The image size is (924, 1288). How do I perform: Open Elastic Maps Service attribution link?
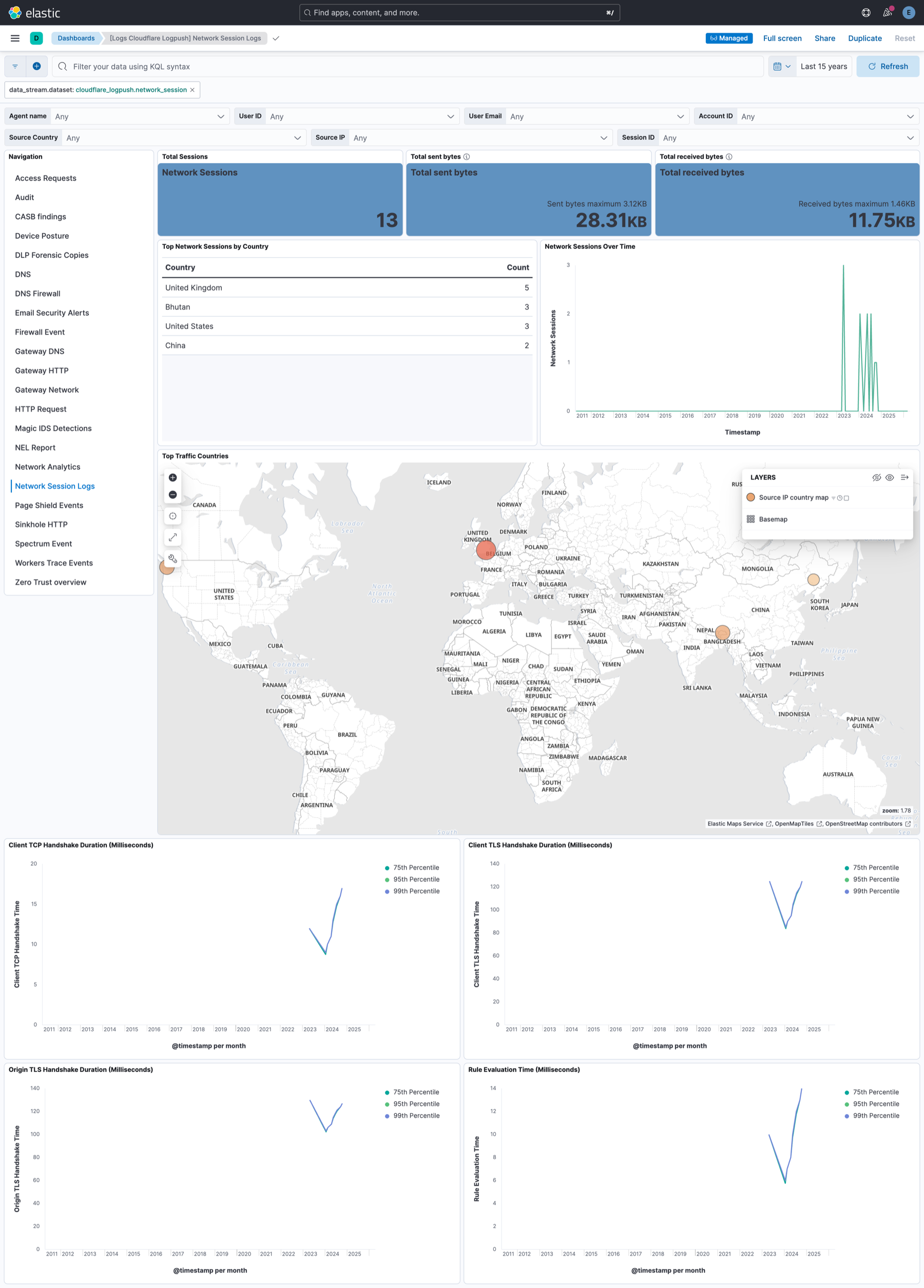739,824
